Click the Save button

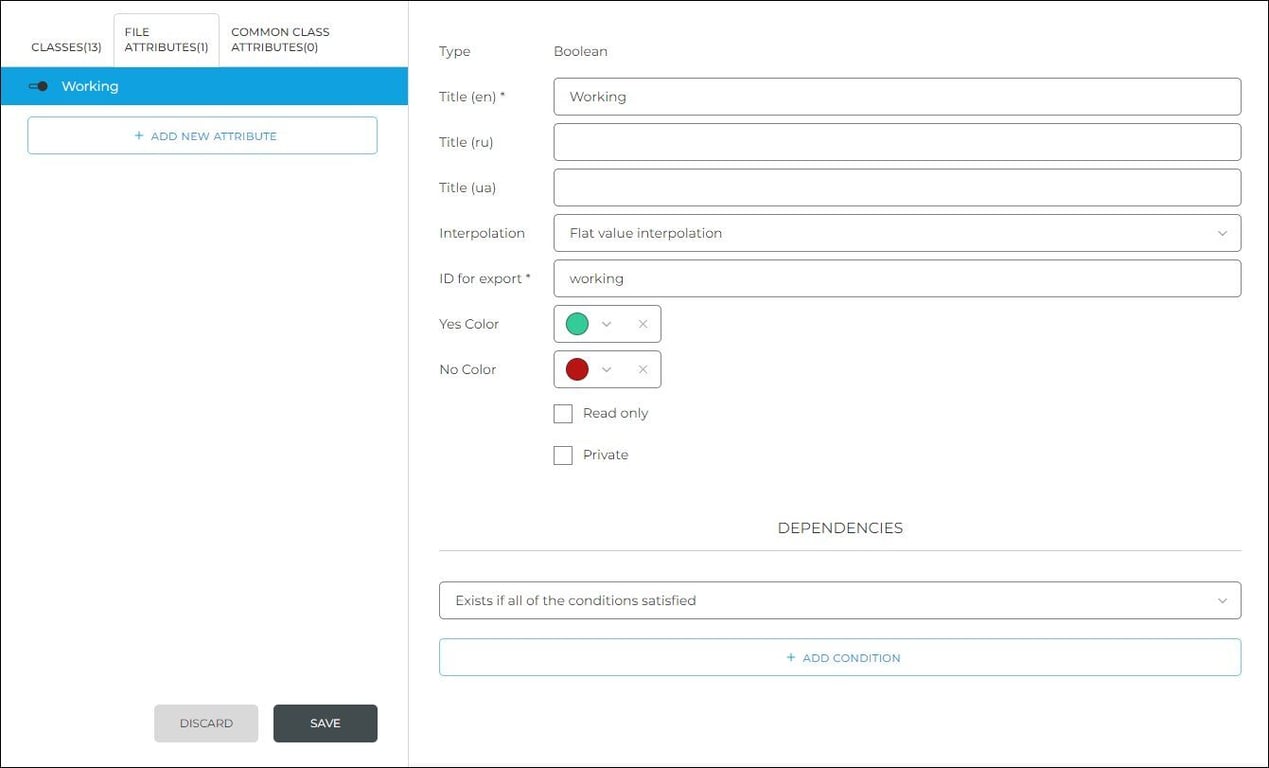click(x=325, y=722)
